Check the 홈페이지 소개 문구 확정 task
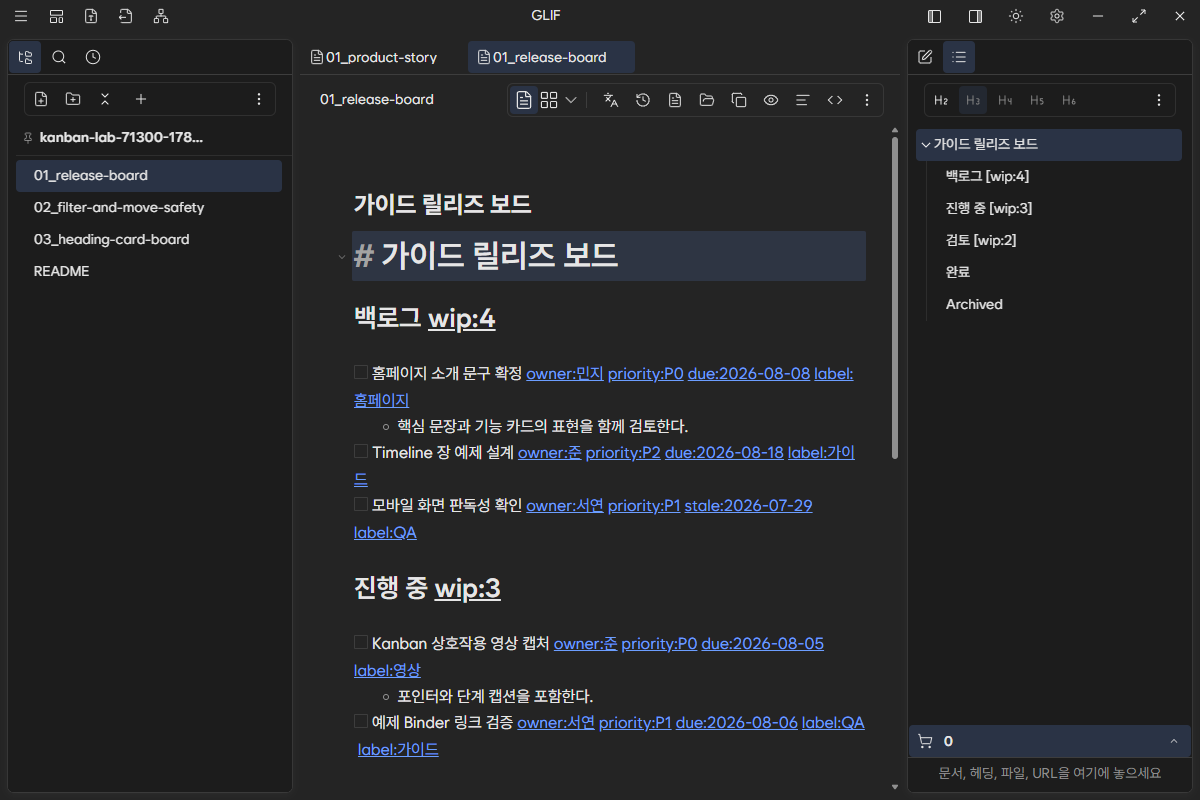This screenshot has width=1200, height=800. coord(361,372)
